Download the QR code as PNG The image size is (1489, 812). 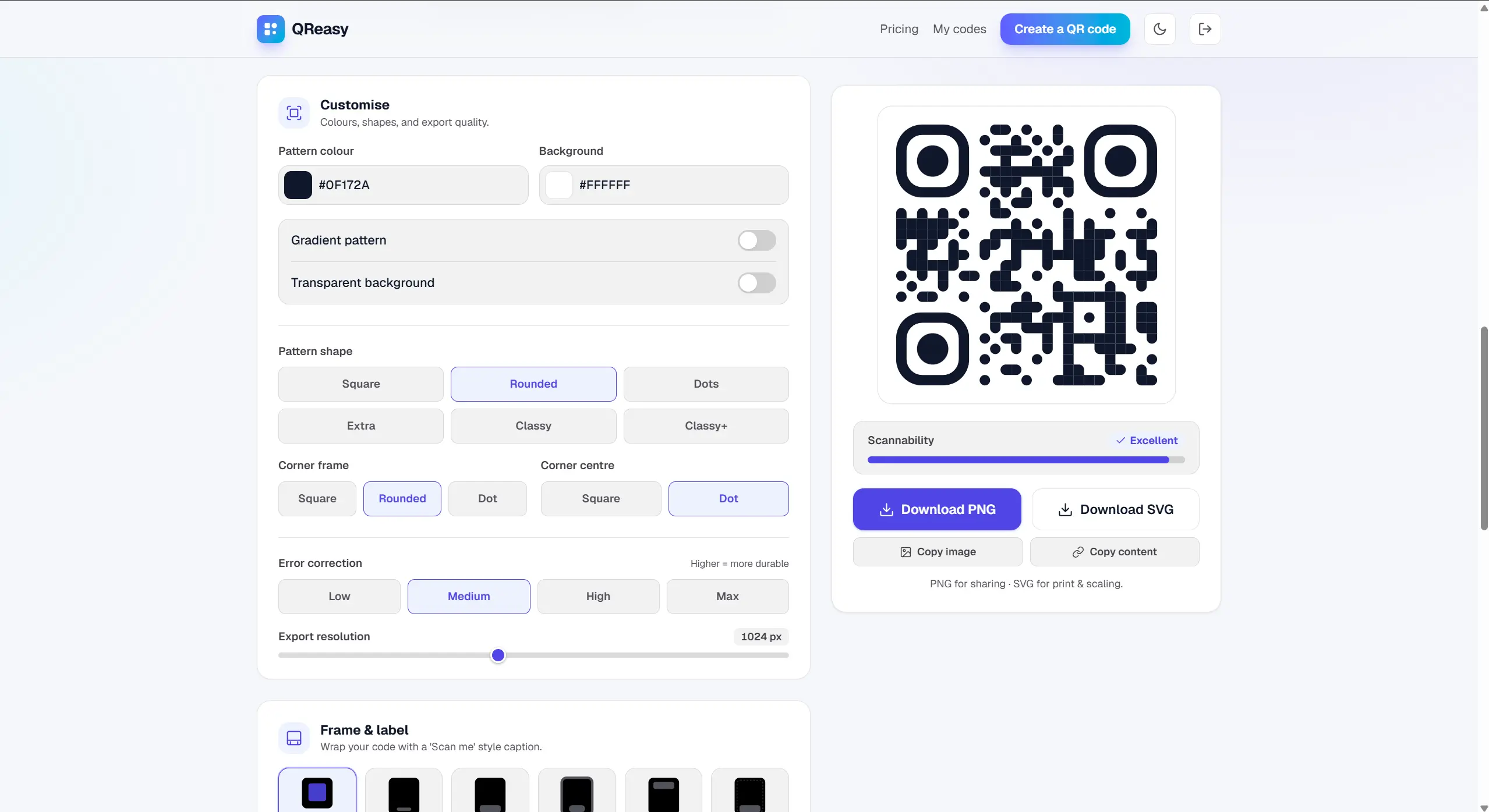pyautogui.click(x=937, y=509)
